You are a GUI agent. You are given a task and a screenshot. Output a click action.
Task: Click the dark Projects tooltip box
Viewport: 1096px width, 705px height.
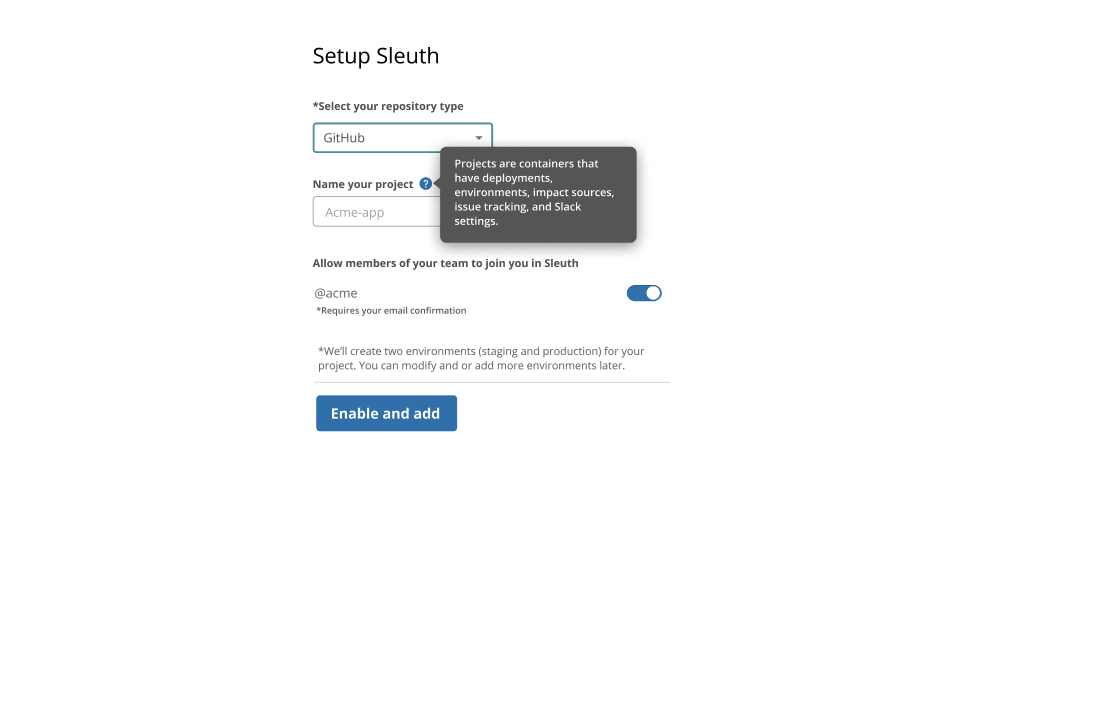(x=538, y=194)
